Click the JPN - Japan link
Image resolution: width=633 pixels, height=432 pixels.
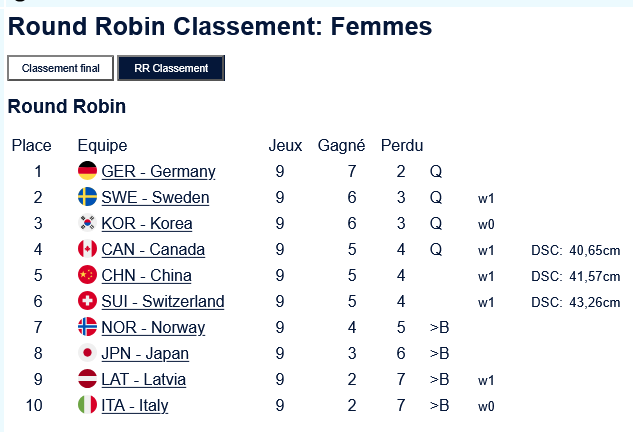(x=145, y=354)
